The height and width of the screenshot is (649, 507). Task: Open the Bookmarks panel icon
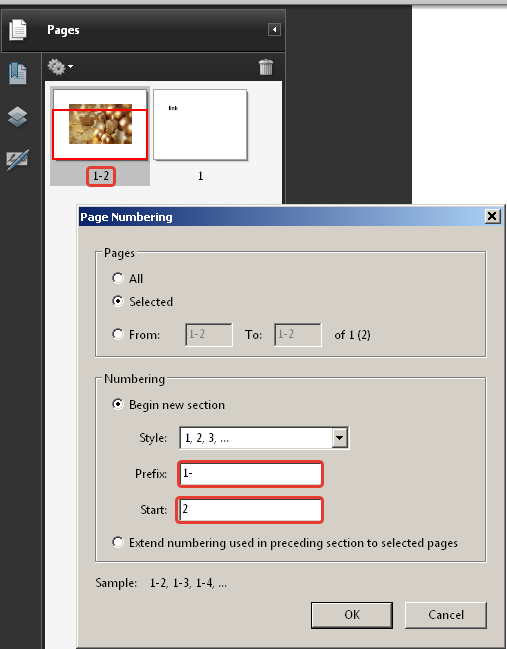pos(18,74)
